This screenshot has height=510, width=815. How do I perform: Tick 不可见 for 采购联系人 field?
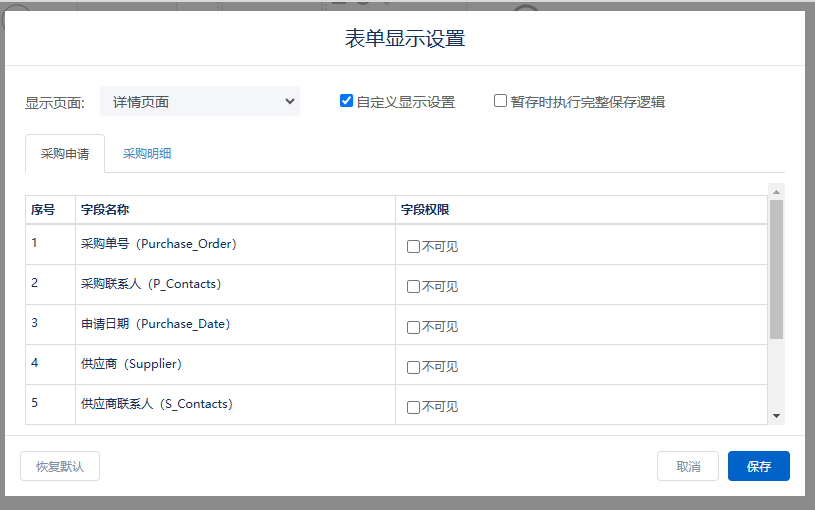point(413,287)
